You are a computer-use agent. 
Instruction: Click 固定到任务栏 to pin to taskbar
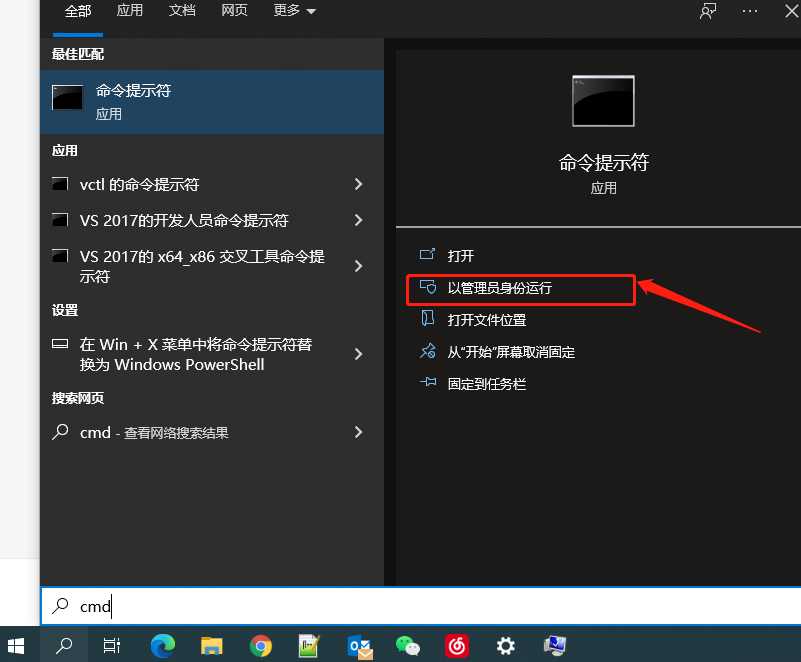click(x=486, y=382)
